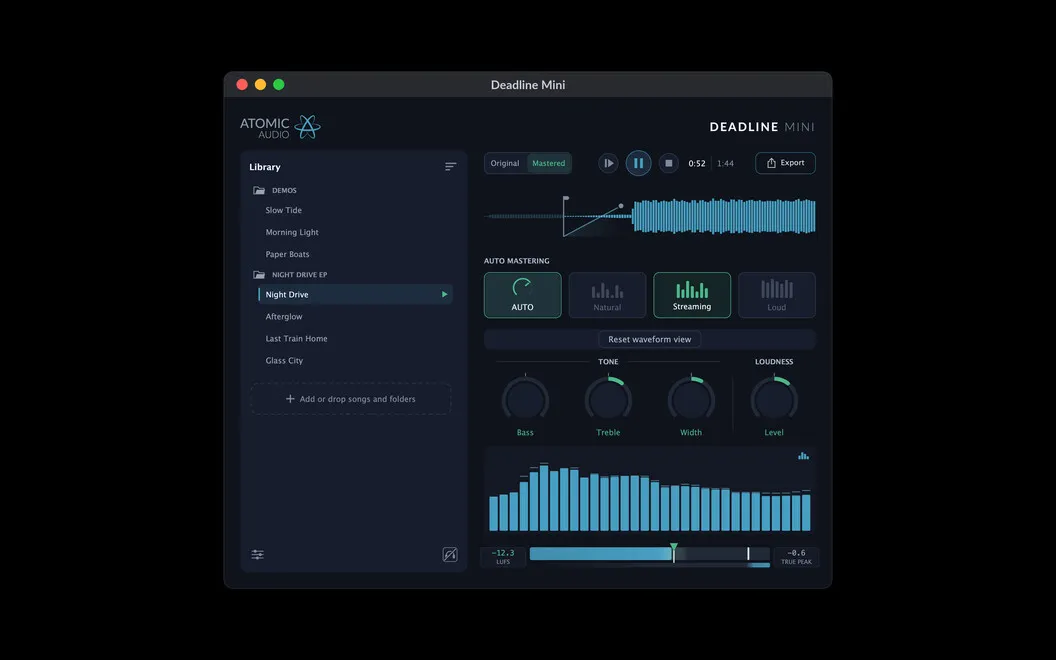The width and height of the screenshot is (1056, 660).
Task: Click the Library panel heading
Action: tap(265, 167)
